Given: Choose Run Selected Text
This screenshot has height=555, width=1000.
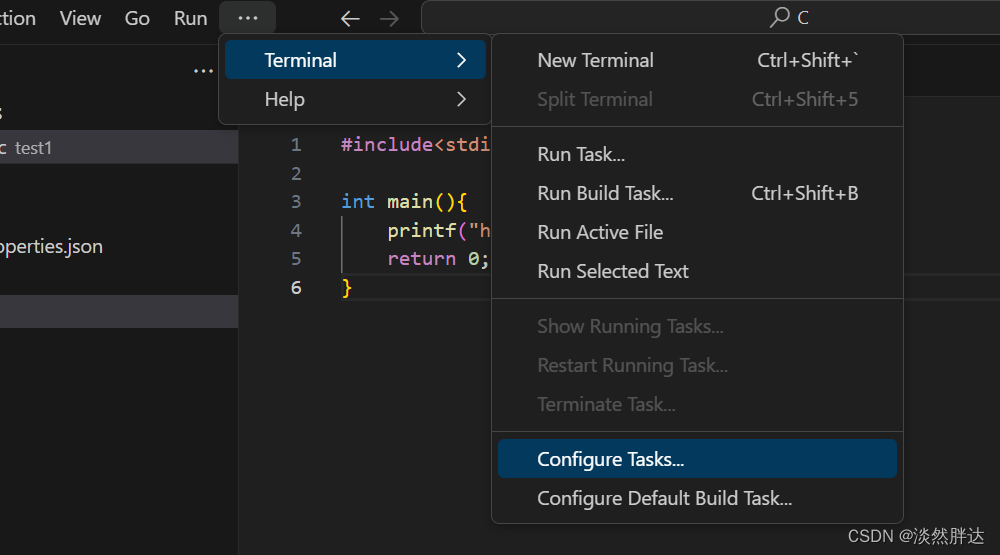Looking at the screenshot, I should [613, 271].
